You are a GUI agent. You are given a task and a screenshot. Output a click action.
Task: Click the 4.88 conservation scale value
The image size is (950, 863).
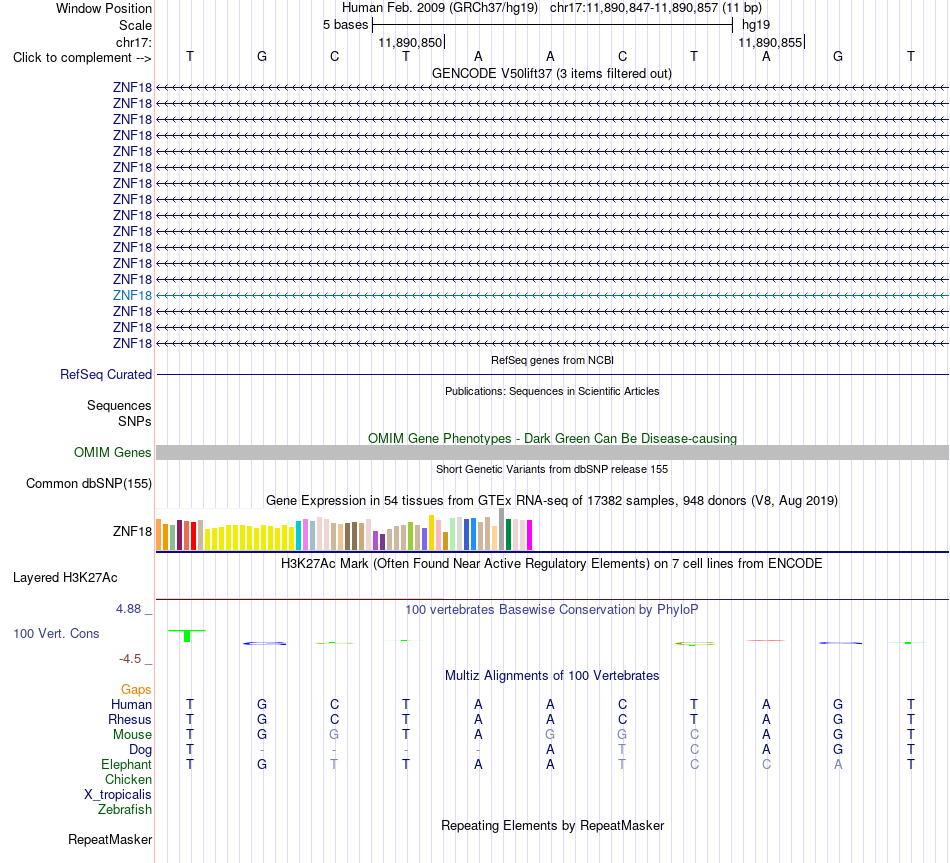128,608
